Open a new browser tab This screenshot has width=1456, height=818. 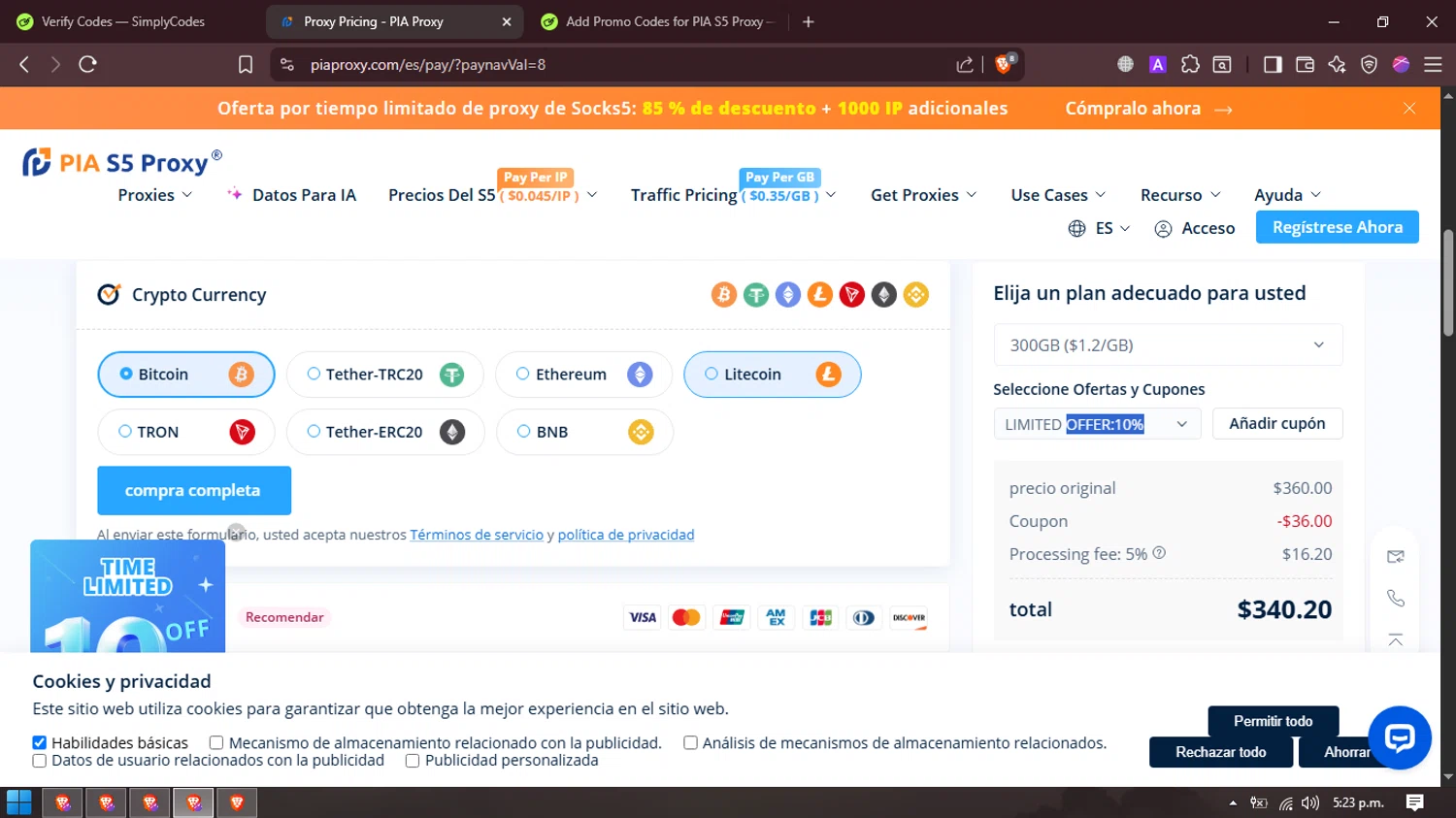[x=808, y=21]
